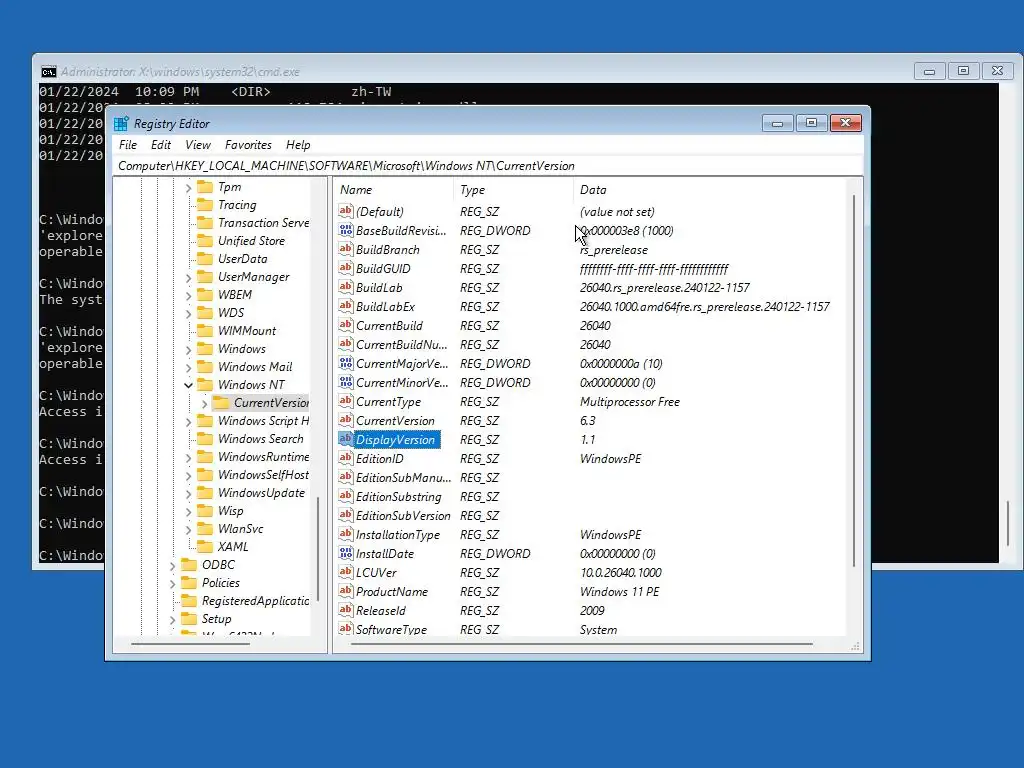Click the Policies folder icon
Viewport: 1024px width, 768px height.
[189, 583]
